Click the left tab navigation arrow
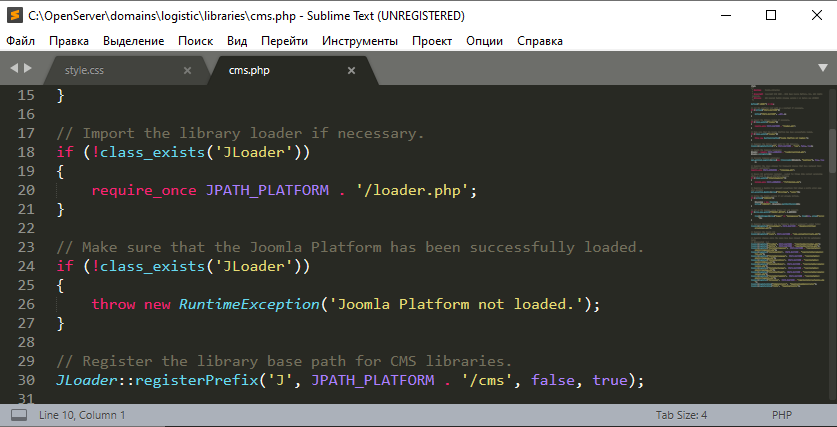 pyautogui.click(x=15, y=69)
